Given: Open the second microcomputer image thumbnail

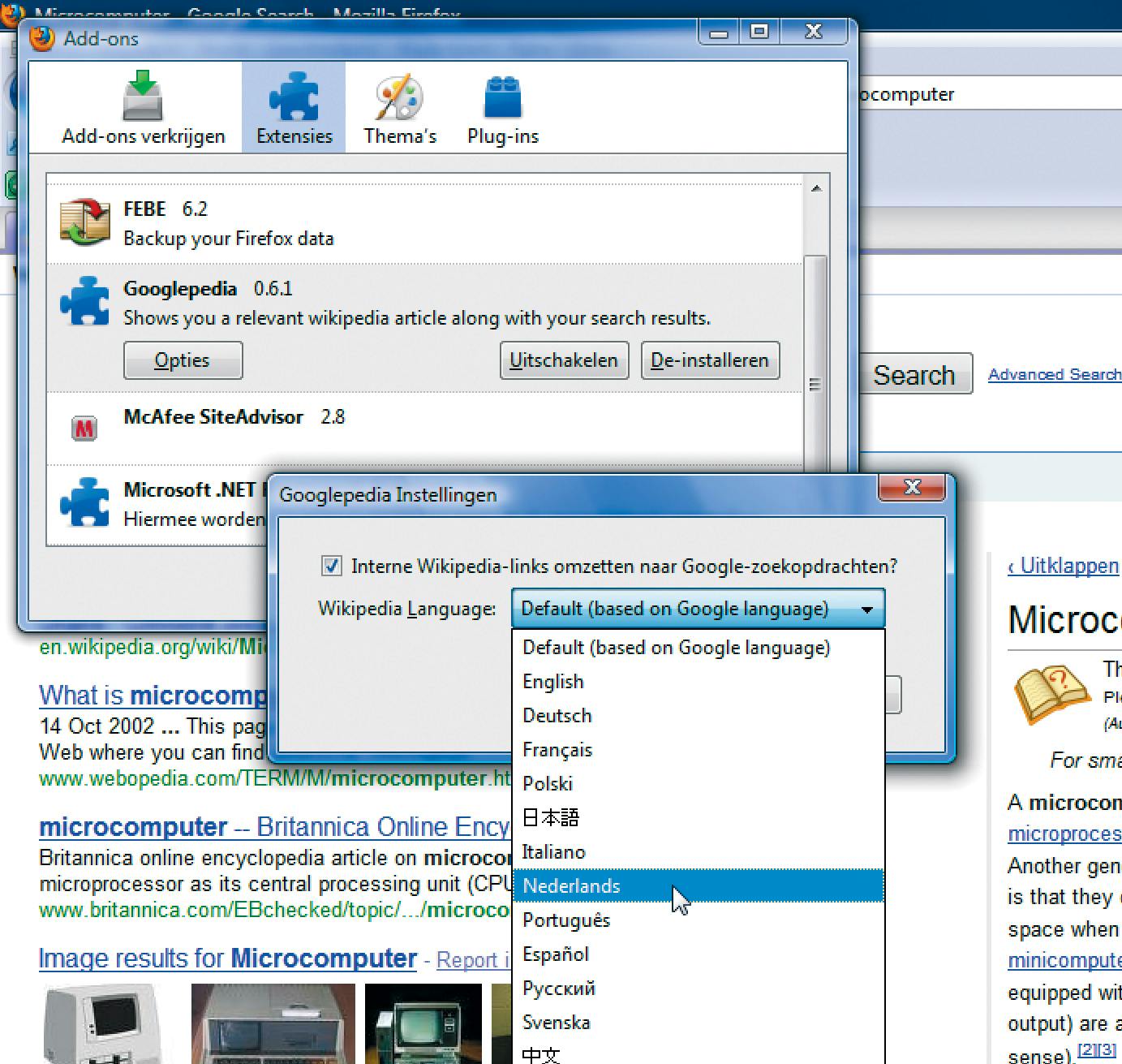Looking at the screenshot, I should point(273,1023).
